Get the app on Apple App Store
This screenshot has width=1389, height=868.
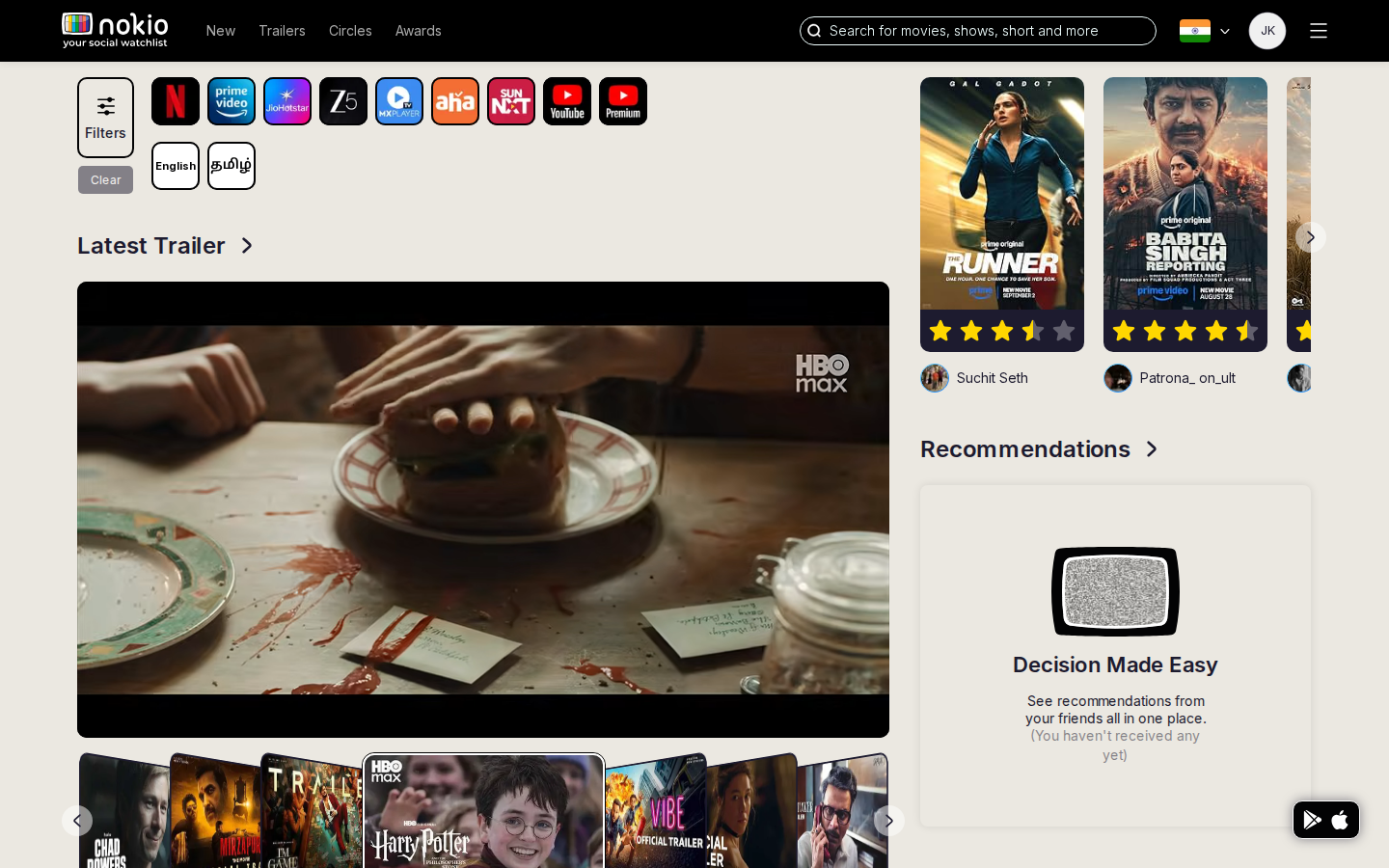[1340, 820]
